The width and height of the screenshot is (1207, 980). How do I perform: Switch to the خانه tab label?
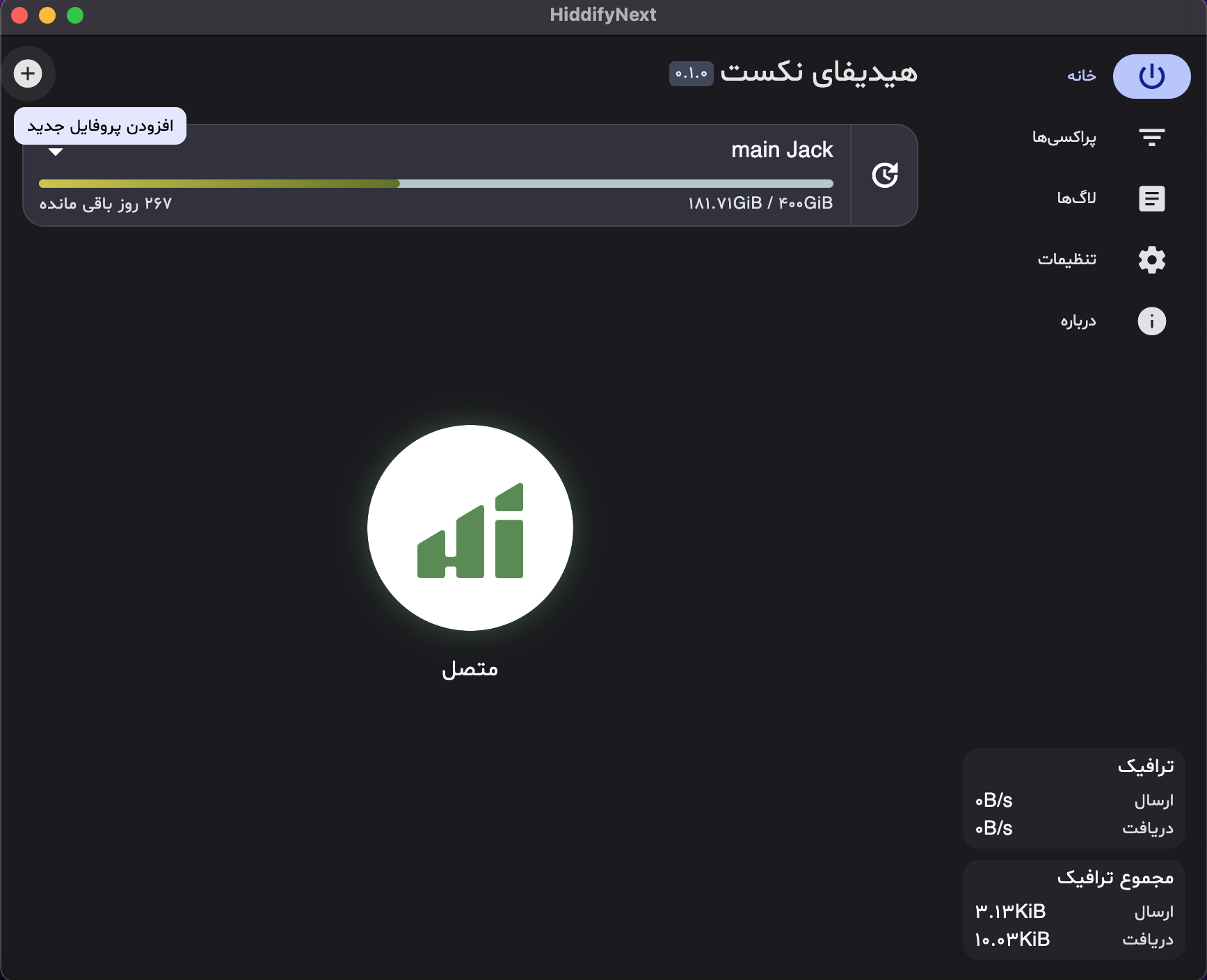1081,76
